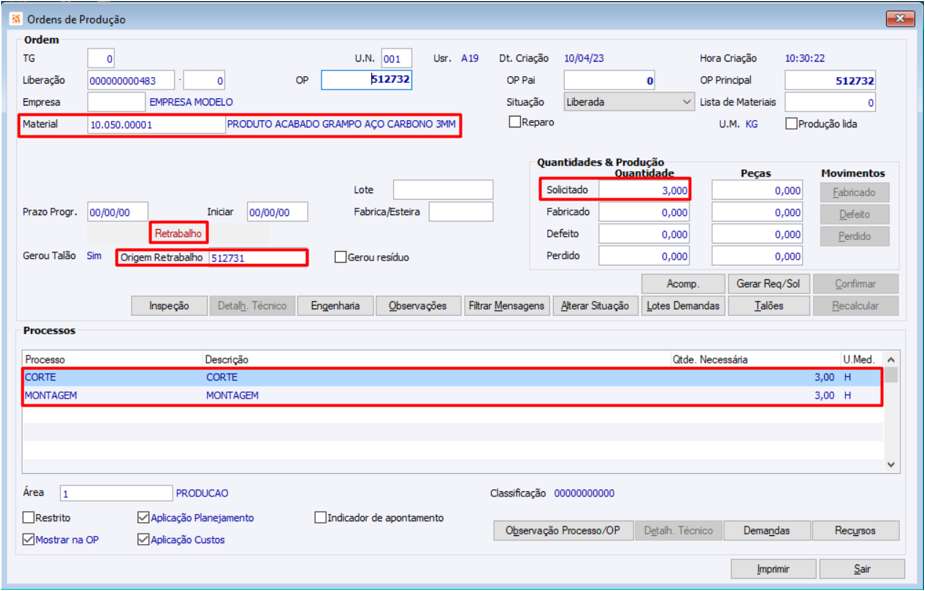
Task: Click Filtrar Mensagens button
Action: (507, 306)
